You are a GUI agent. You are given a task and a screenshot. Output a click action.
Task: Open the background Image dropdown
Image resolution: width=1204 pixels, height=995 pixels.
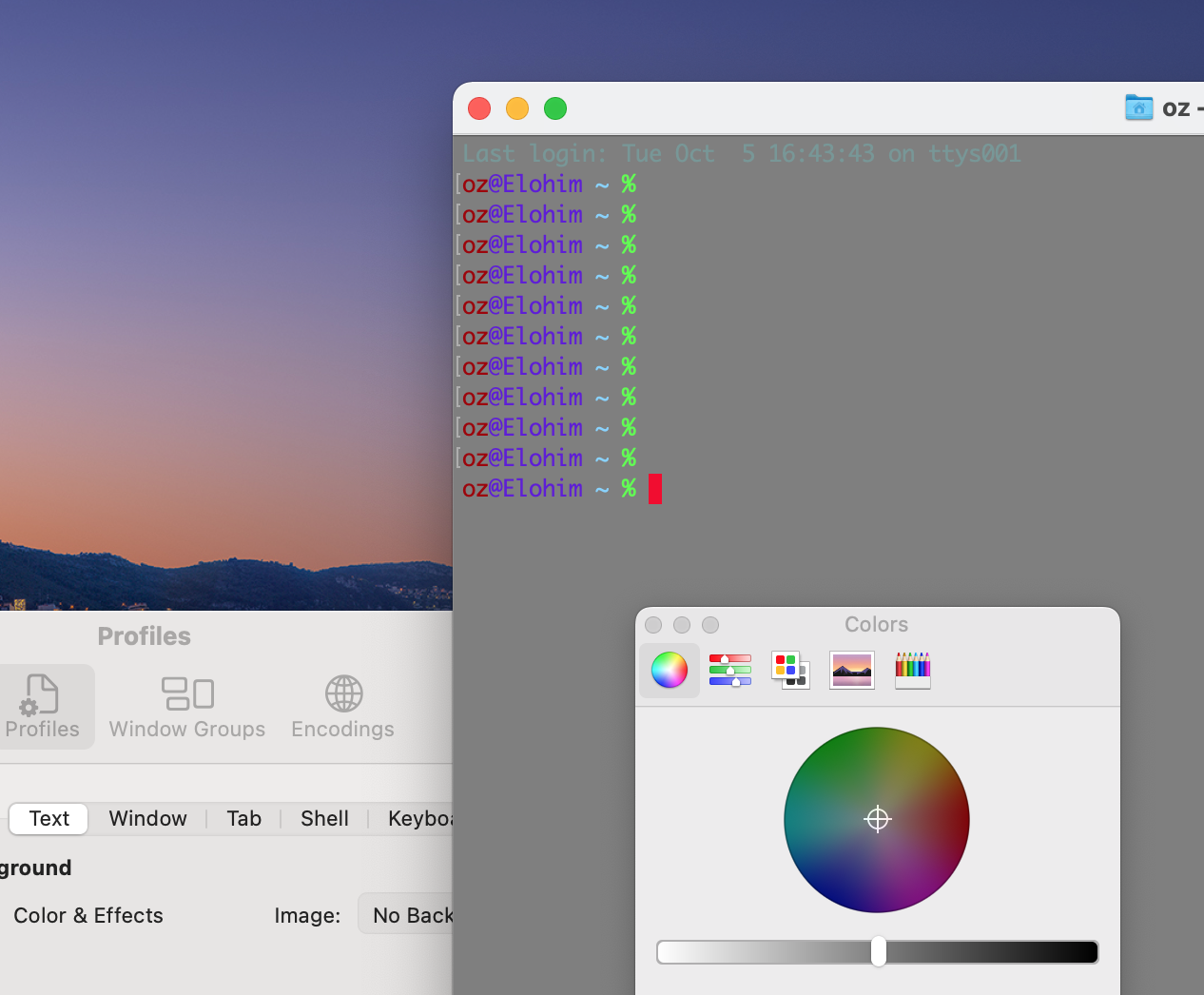point(406,915)
